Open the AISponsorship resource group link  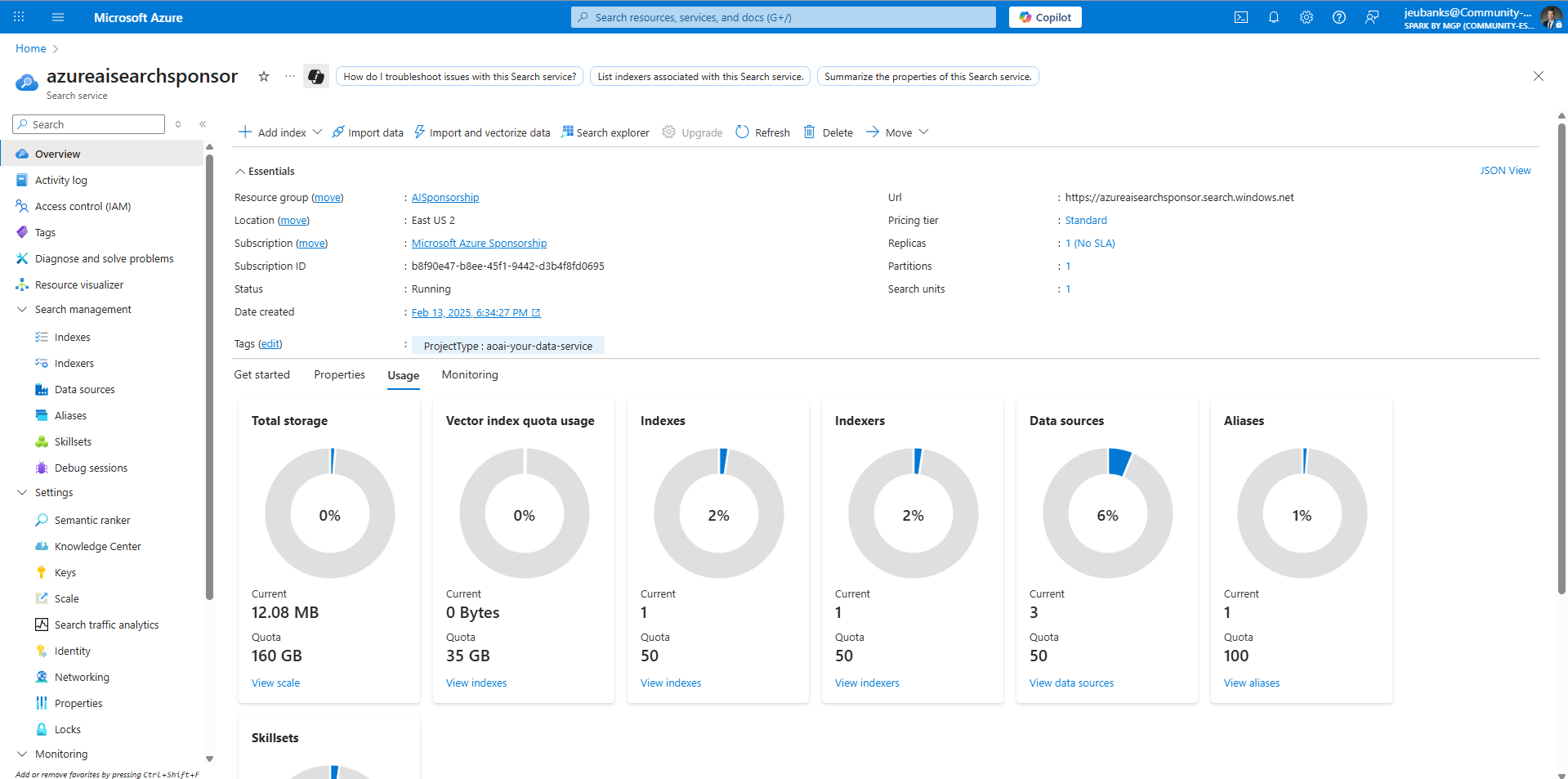445,197
